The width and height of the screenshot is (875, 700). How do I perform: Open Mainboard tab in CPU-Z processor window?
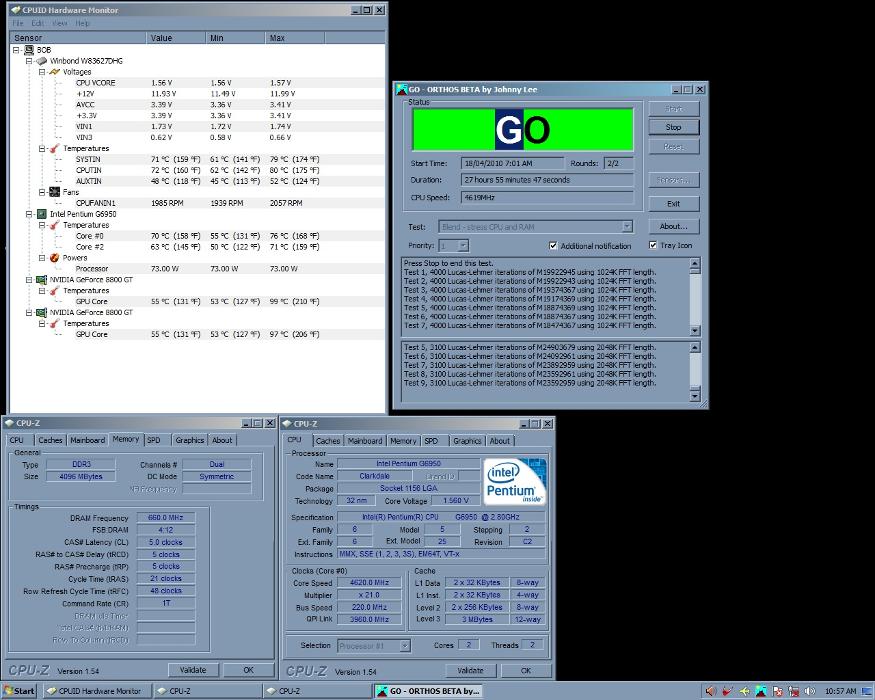point(365,440)
